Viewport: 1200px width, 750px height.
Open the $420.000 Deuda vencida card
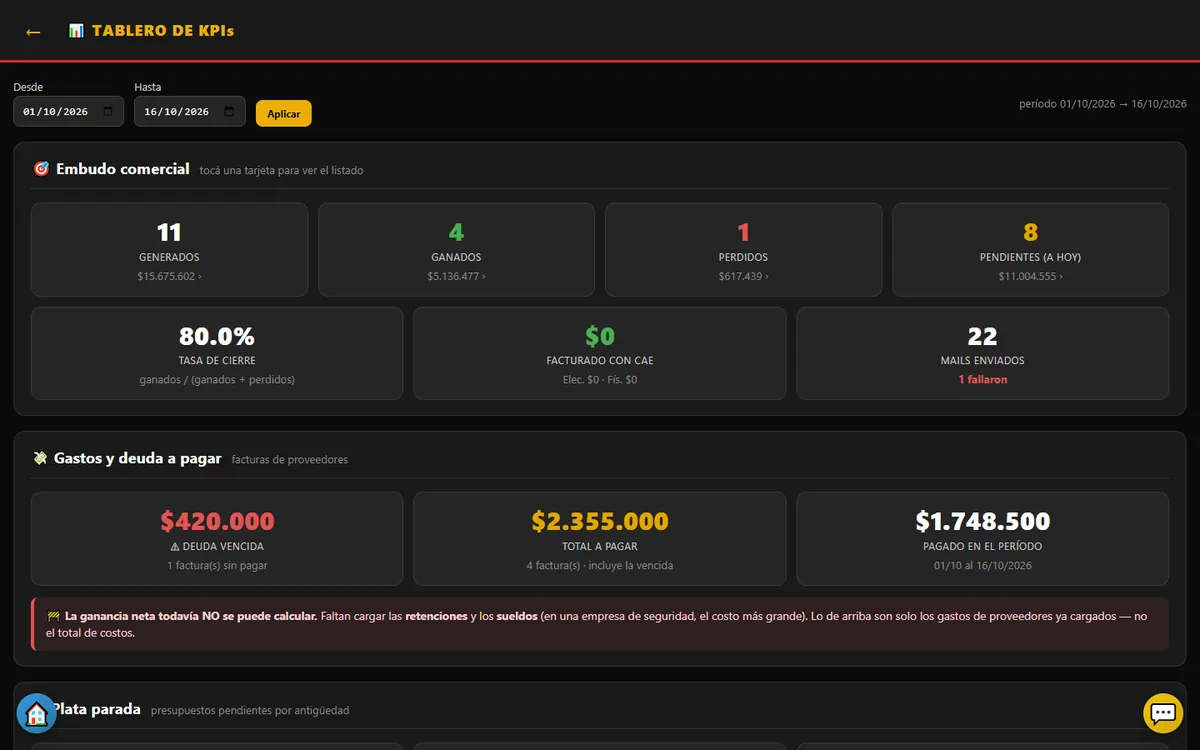(x=217, y=538)
